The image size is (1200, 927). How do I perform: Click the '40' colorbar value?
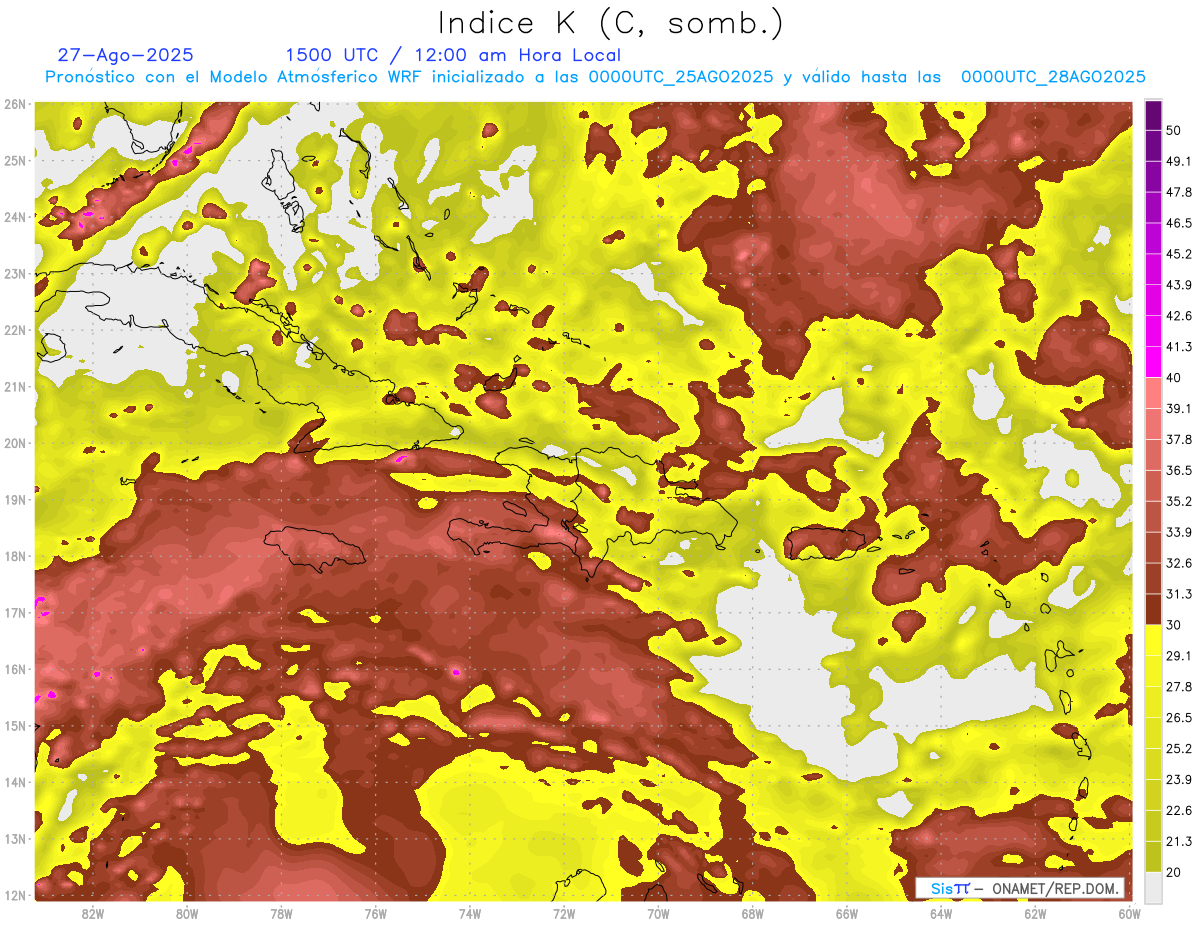1175,377
